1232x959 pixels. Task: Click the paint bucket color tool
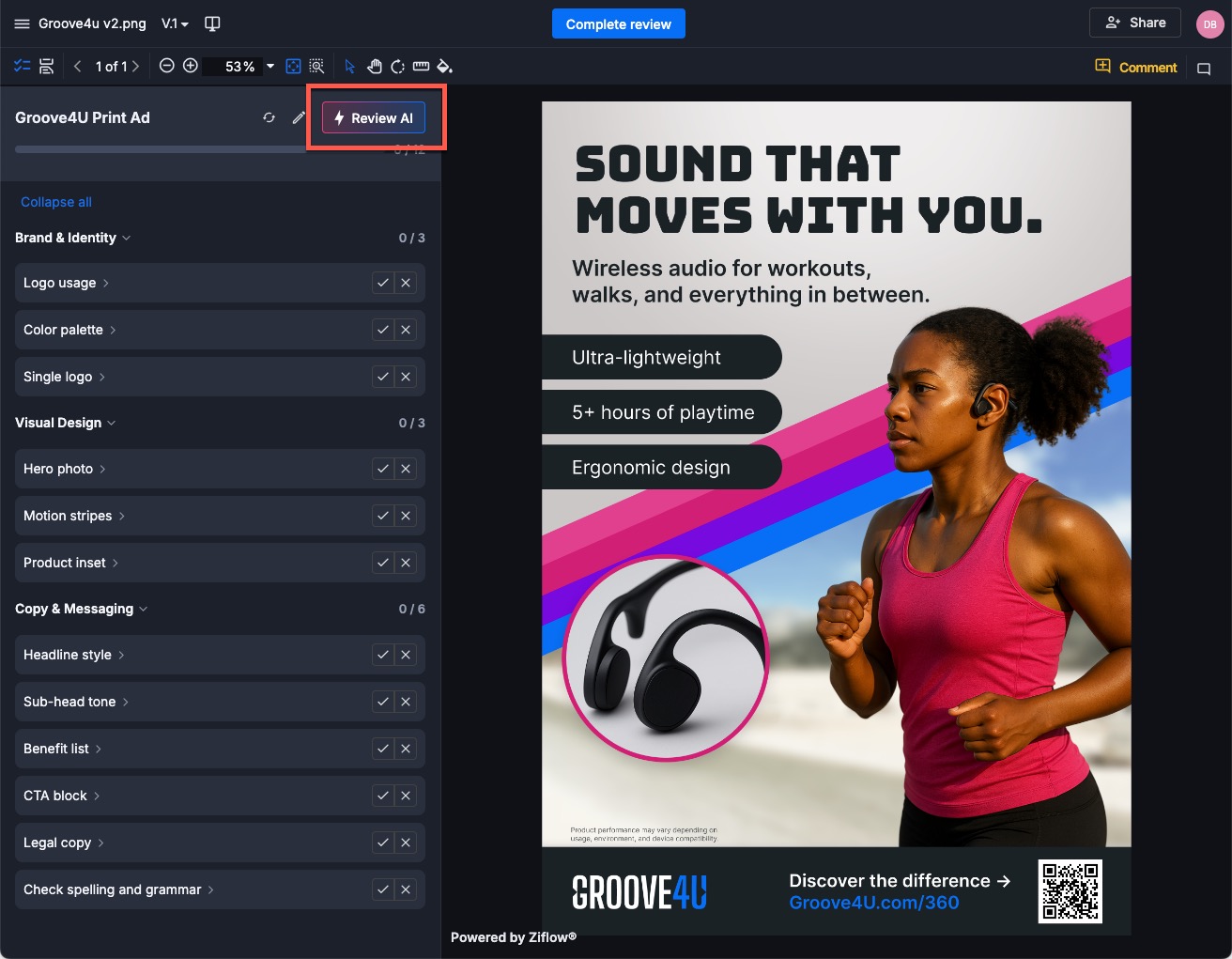point(445,66)
